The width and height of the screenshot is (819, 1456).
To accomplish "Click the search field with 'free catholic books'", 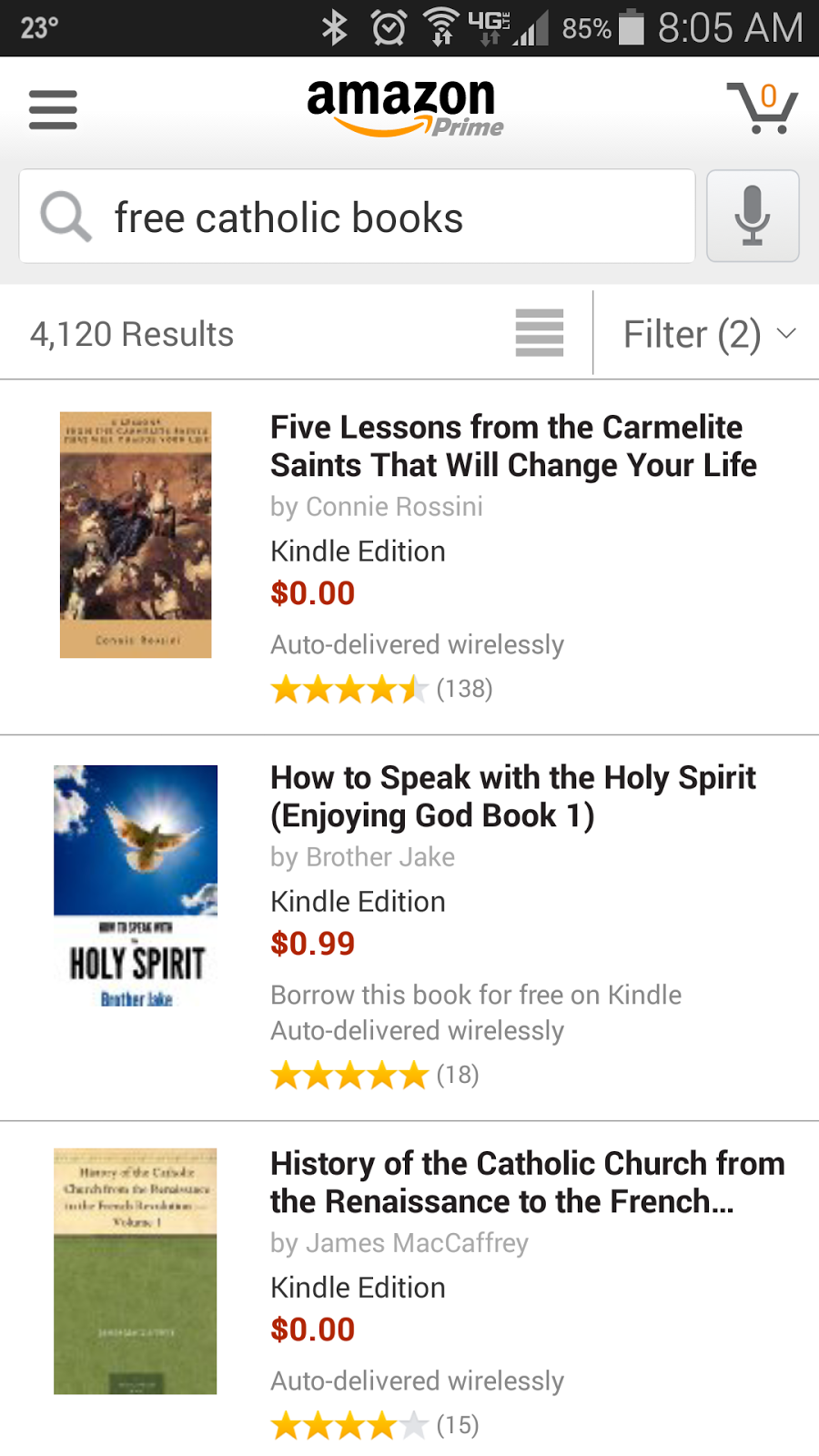I will 391,217.
